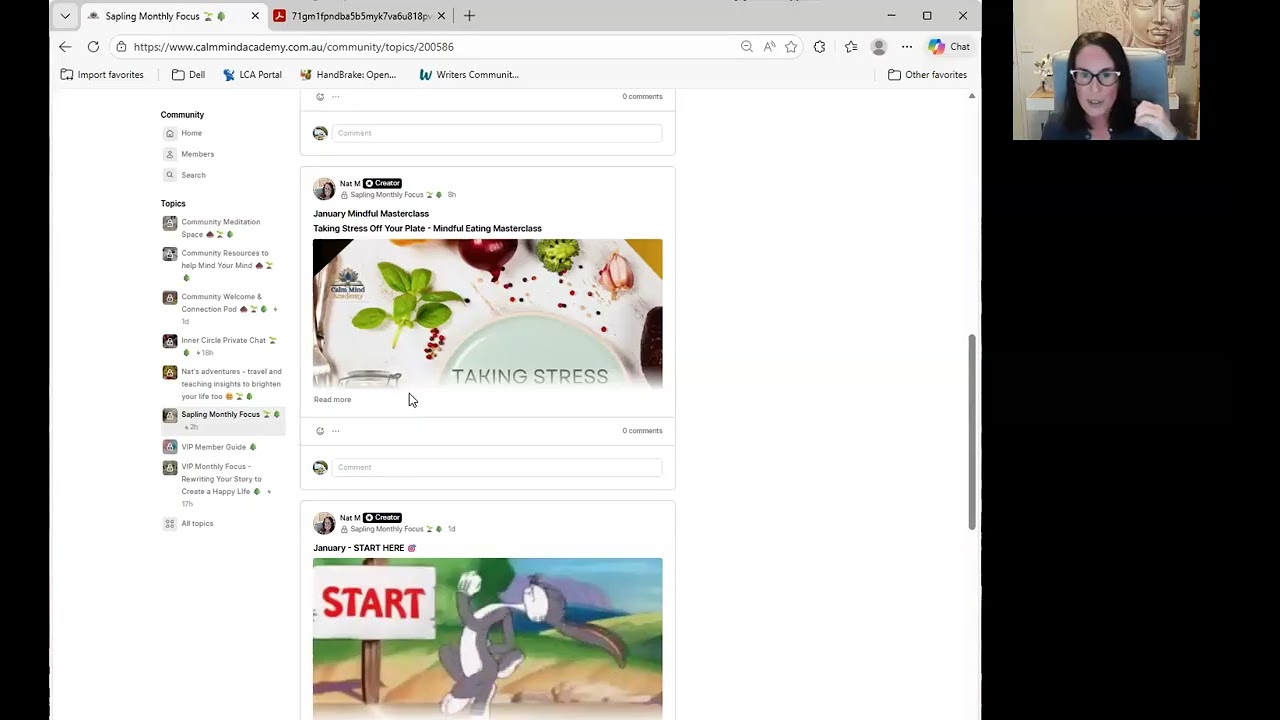Open Copilot Chat button
1280x720 pixels.
pos(949,47)
